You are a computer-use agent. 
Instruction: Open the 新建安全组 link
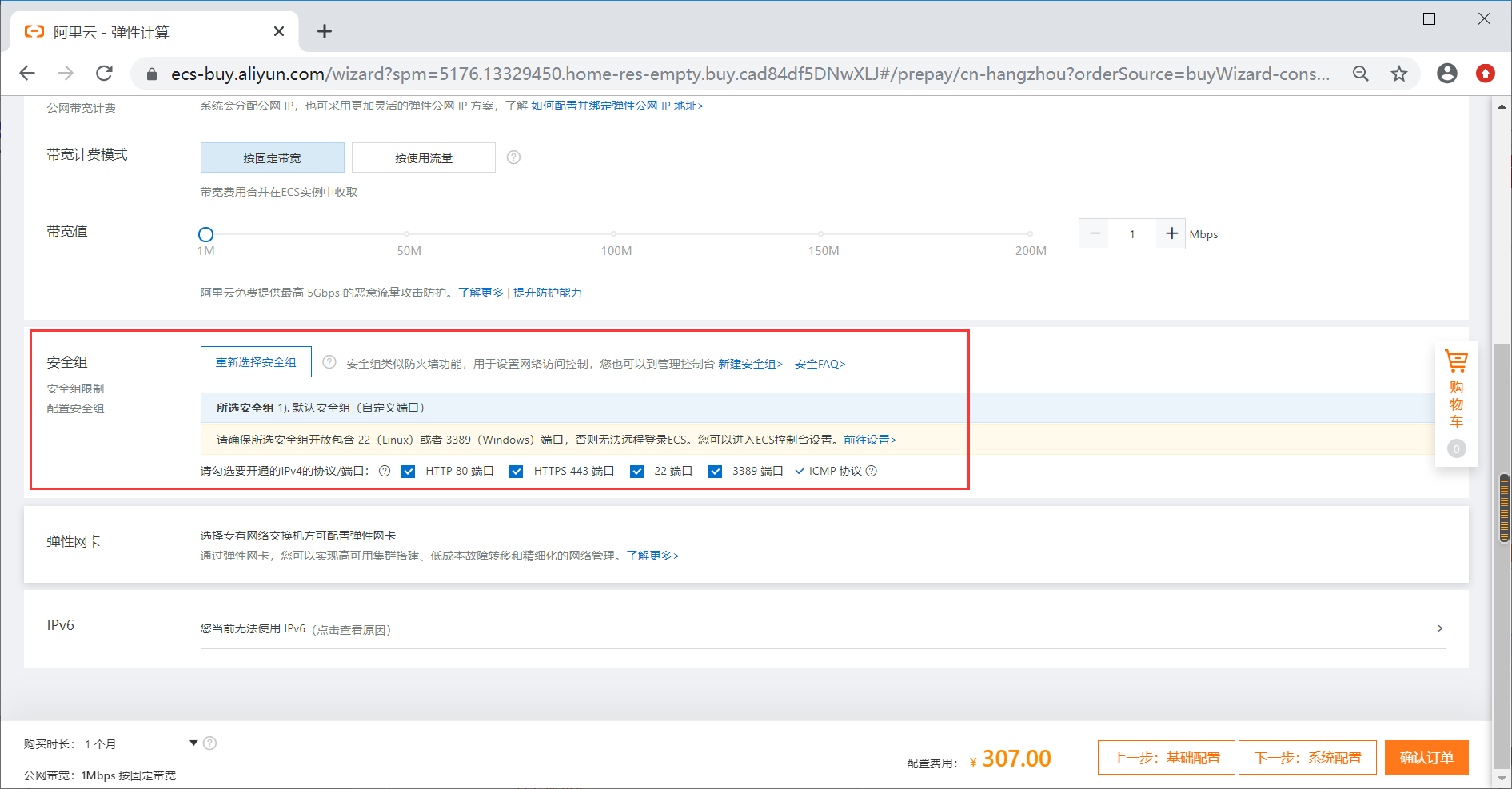[750, 364]
